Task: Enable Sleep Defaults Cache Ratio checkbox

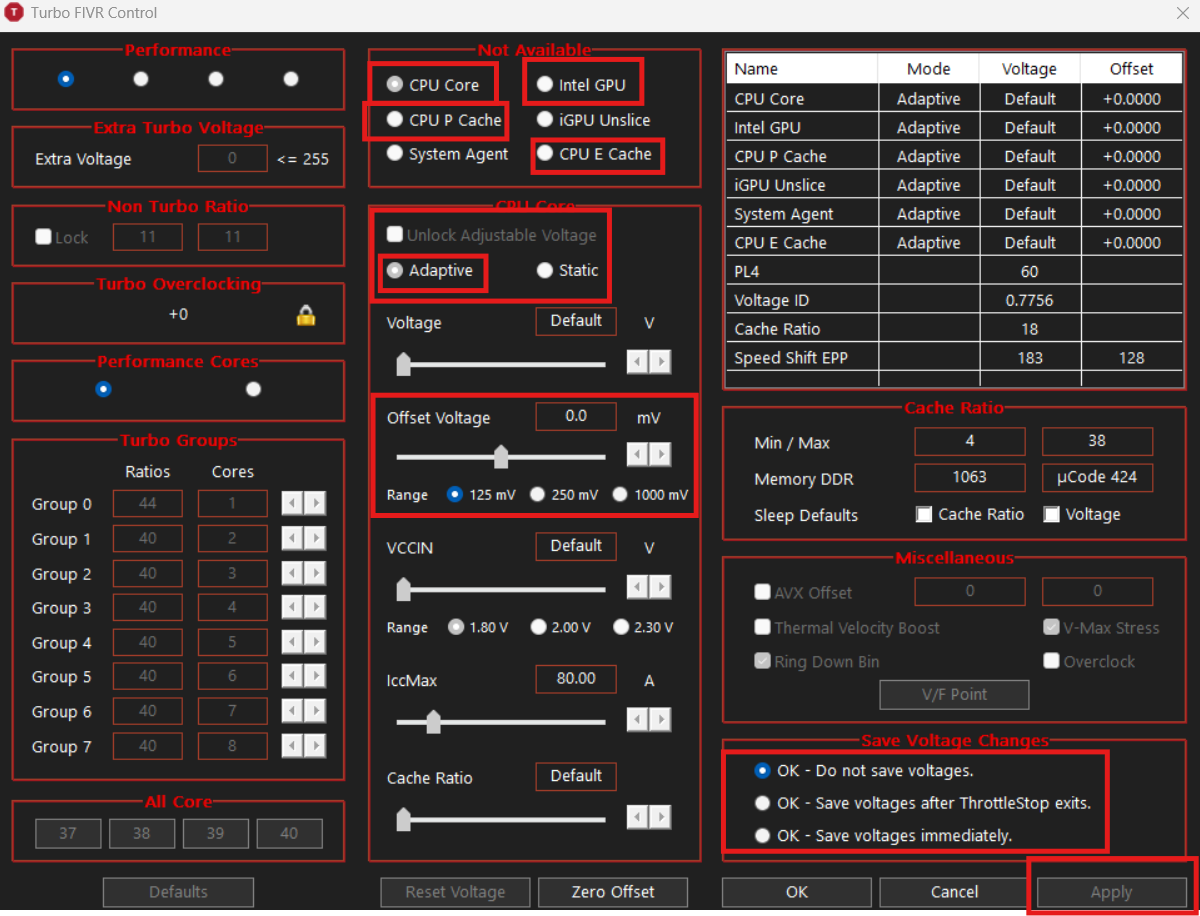Action: point(924,514)
